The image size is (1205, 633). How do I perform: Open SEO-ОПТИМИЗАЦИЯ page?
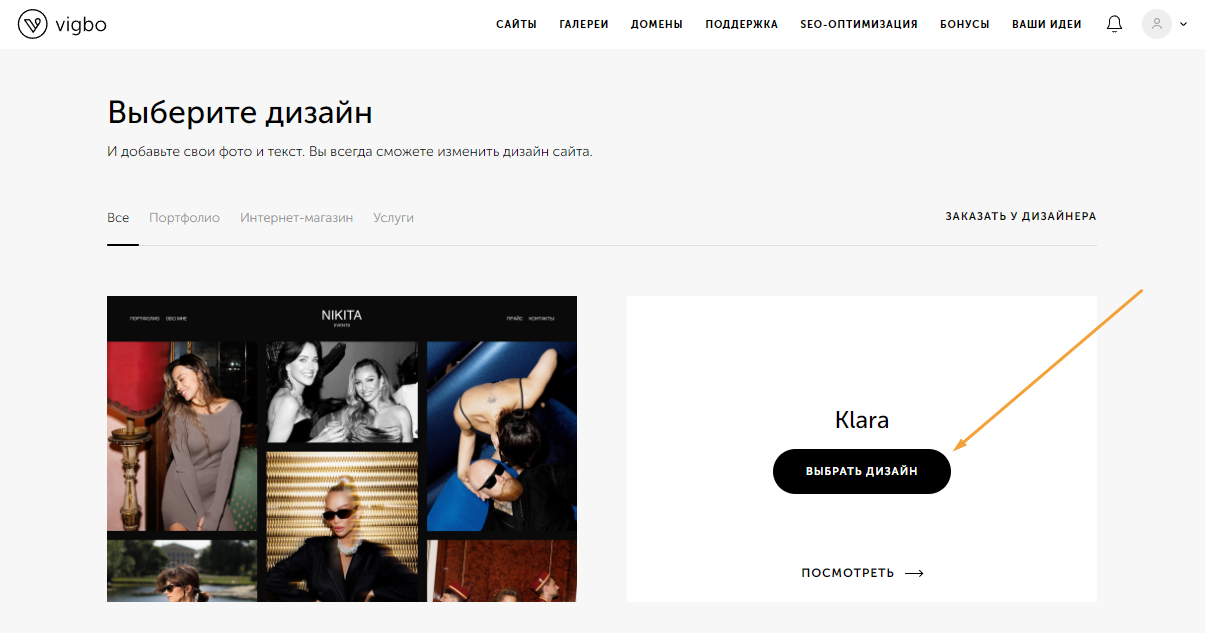point(859,24)
